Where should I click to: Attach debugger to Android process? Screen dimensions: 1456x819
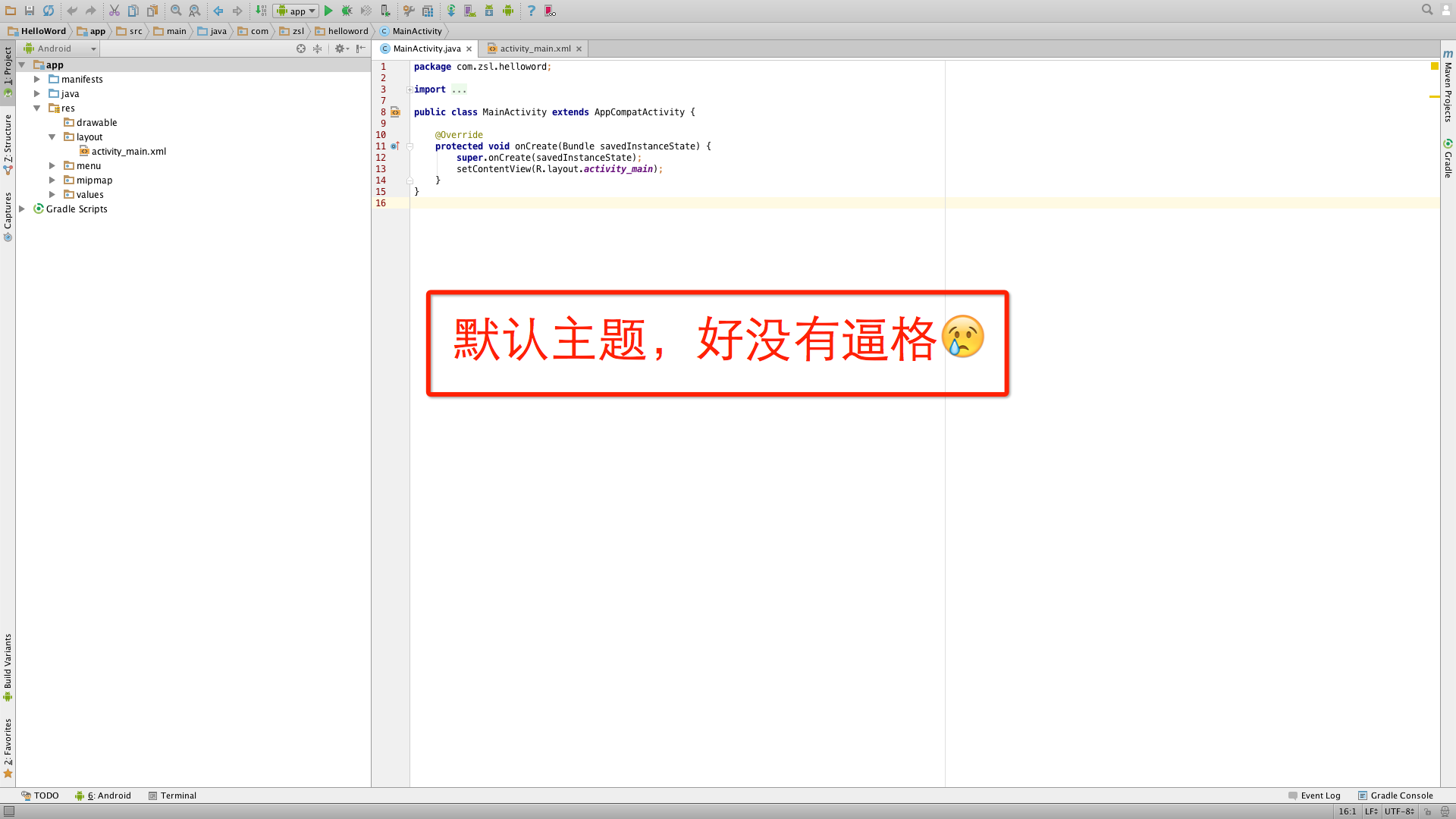385,11
